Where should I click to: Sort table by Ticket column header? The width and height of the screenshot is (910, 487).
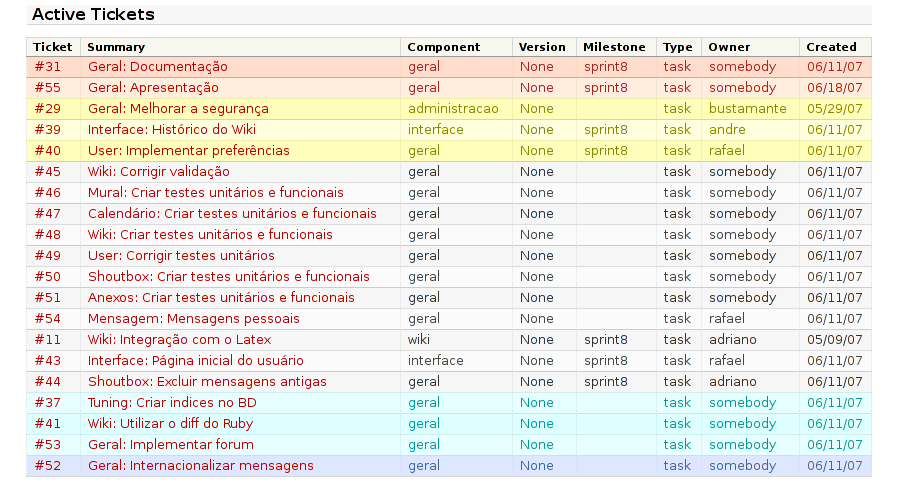53,47
